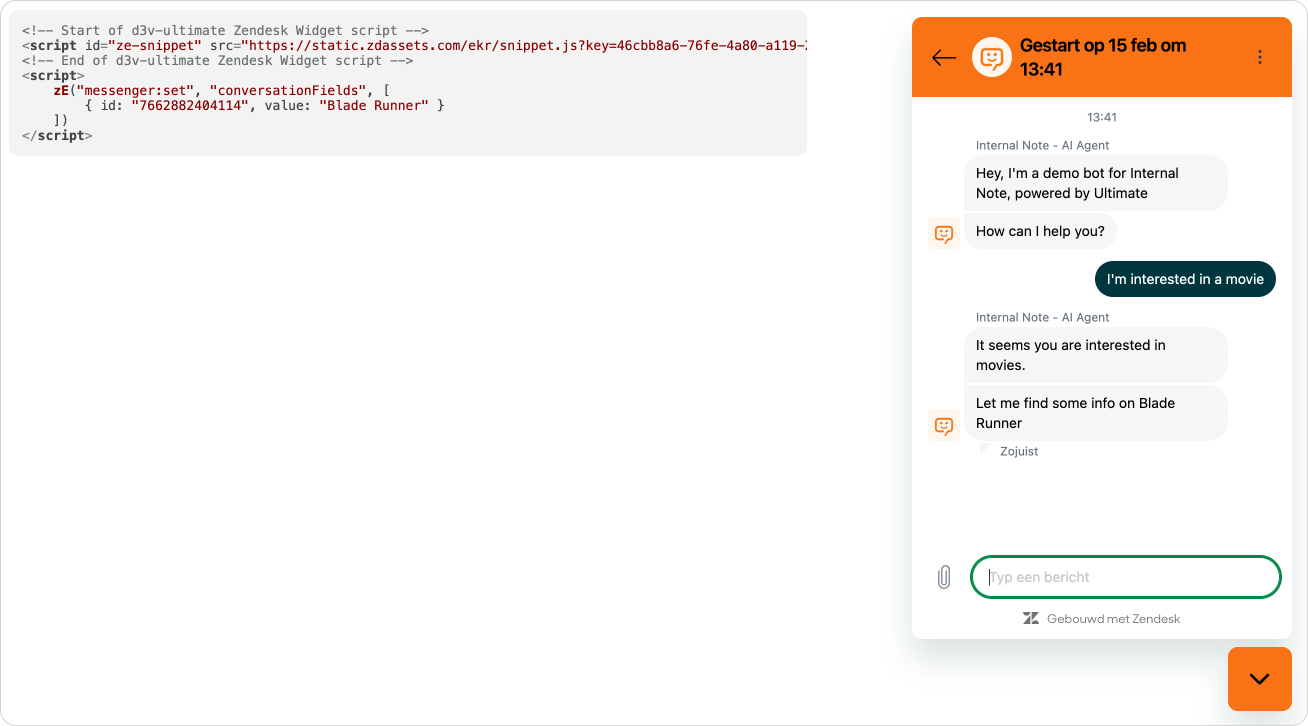Click the bot avatar icon in the orange header
Viewport: 1308px width, 726px height.
click(x=991, y=57)
